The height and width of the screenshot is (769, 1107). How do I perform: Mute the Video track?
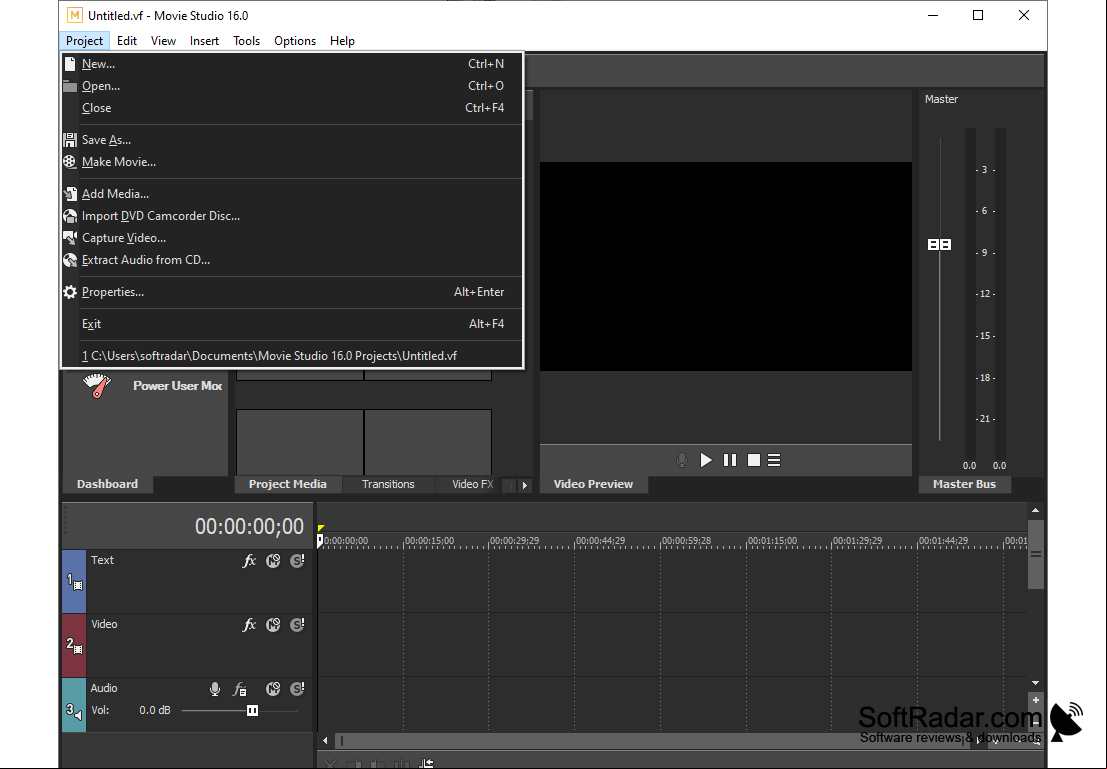(273, 625)
